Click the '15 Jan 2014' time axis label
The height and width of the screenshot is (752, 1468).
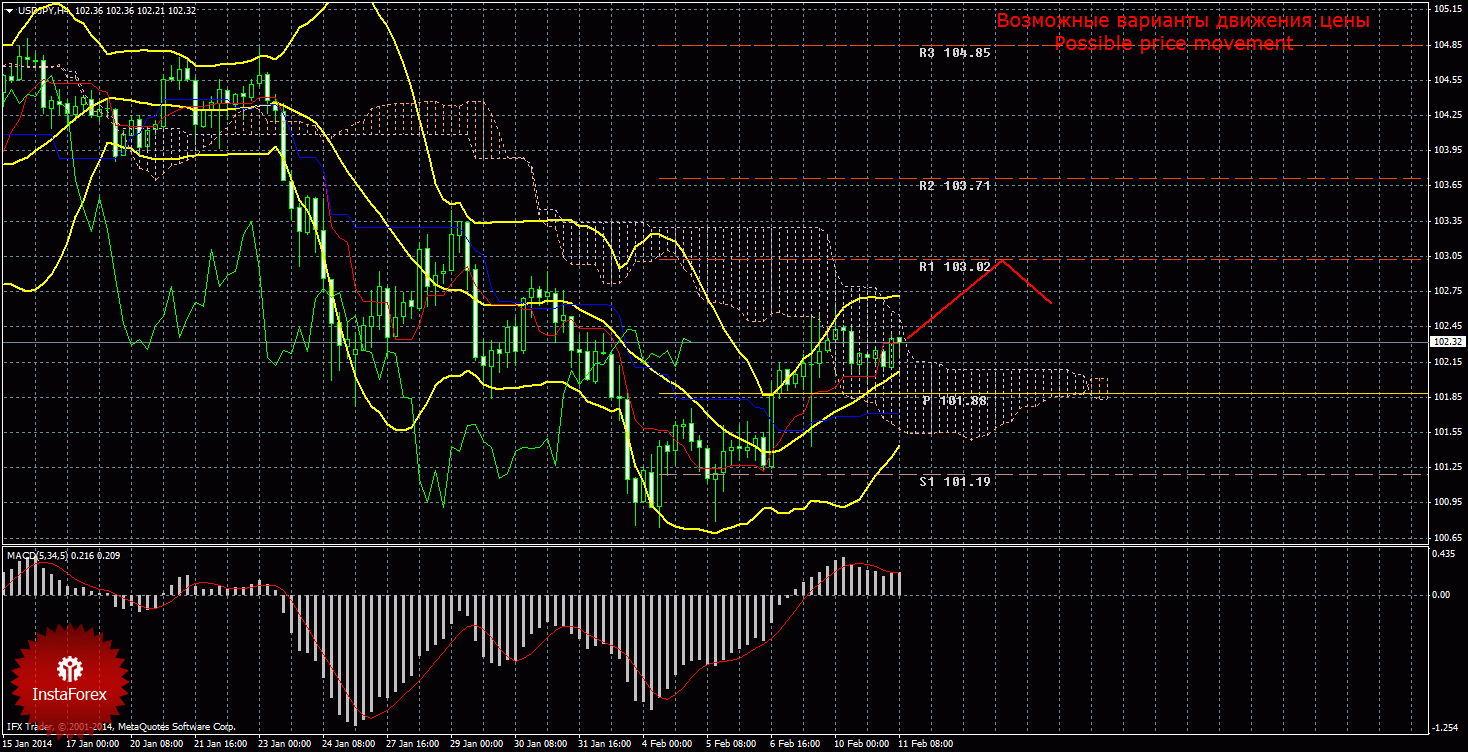pos(27,744)
